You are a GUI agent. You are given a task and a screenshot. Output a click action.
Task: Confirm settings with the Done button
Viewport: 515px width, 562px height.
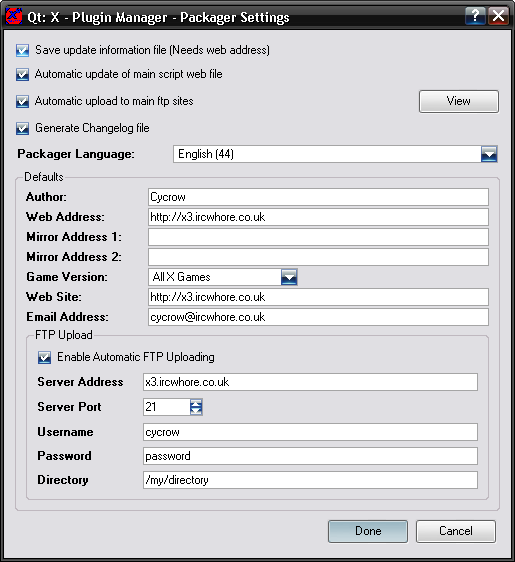(x=368, y=531)
